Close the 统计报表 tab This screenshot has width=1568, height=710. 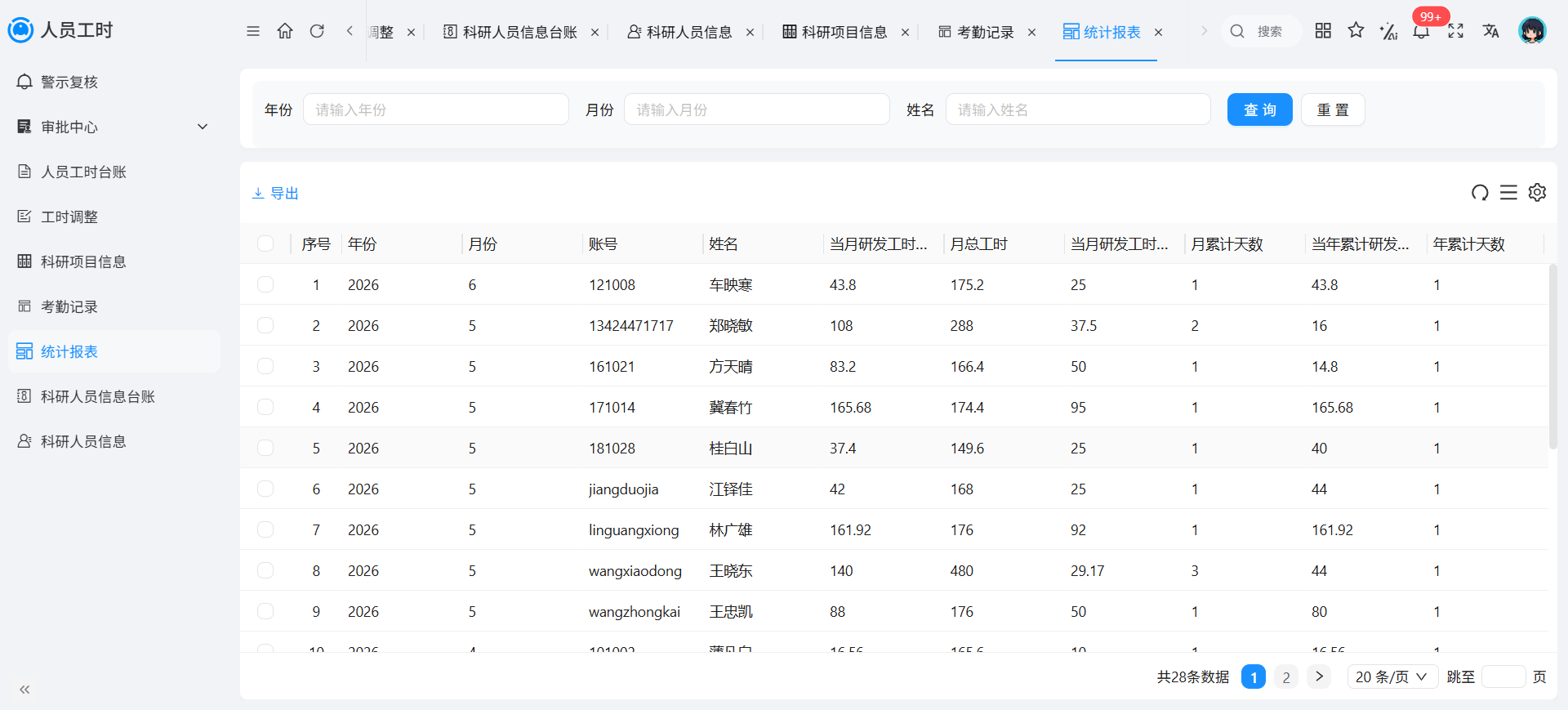point(1158,33)
